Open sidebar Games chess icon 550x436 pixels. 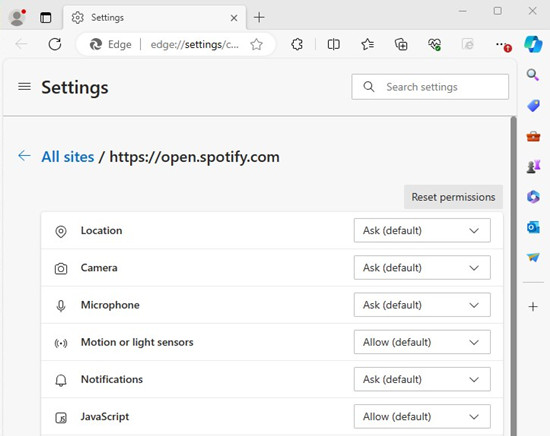533,166
